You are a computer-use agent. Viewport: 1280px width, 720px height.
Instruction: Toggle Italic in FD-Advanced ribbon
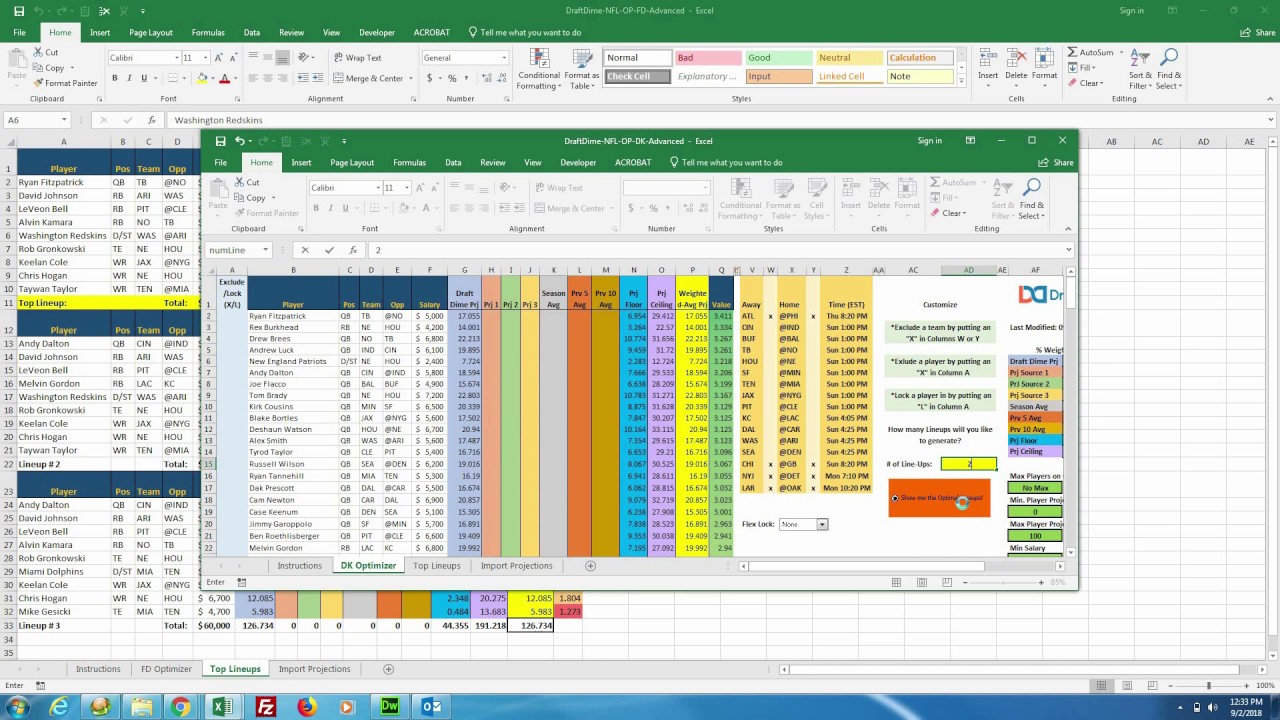129,78
